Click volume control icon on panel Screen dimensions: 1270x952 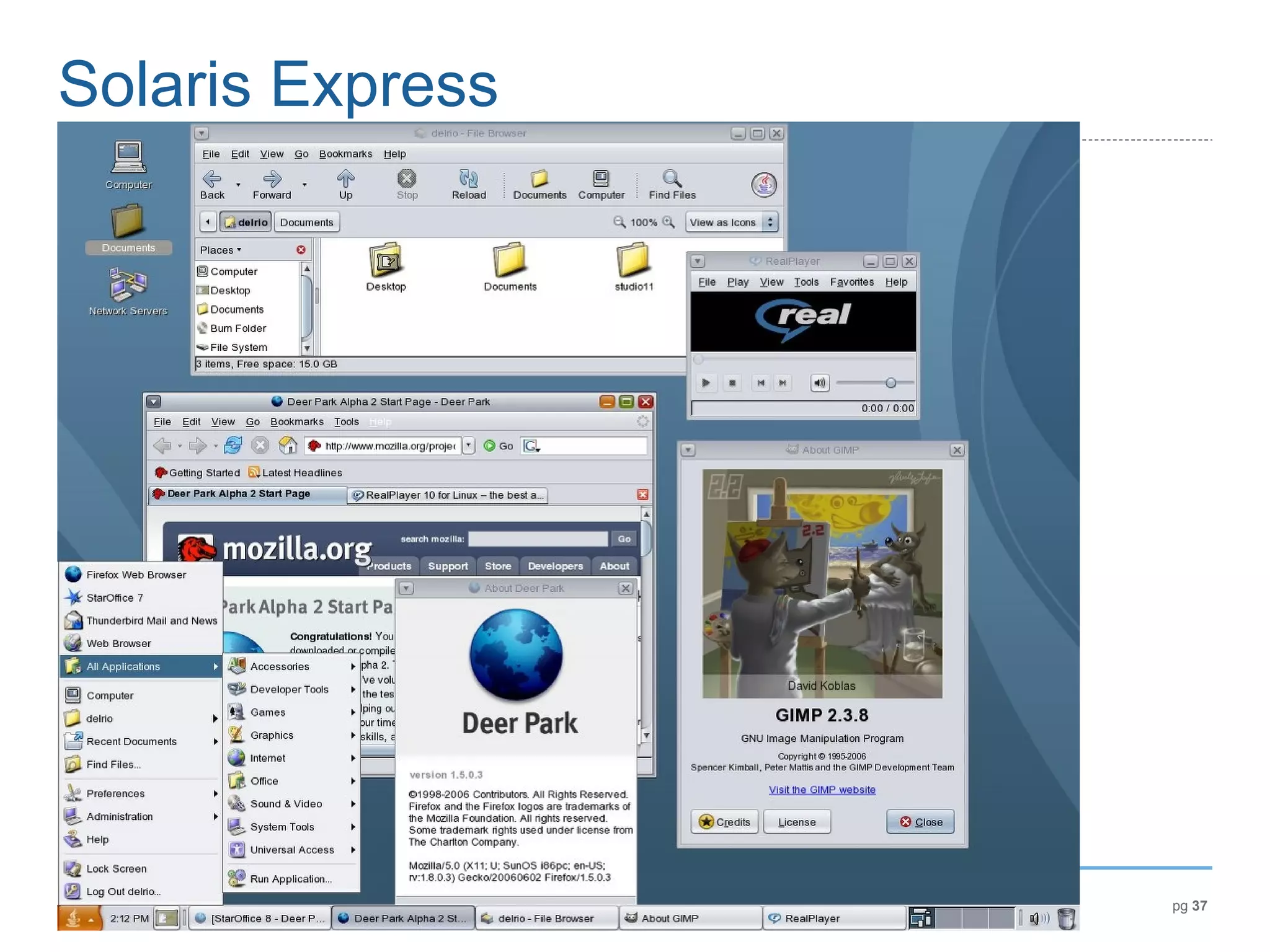(1039, 918)
